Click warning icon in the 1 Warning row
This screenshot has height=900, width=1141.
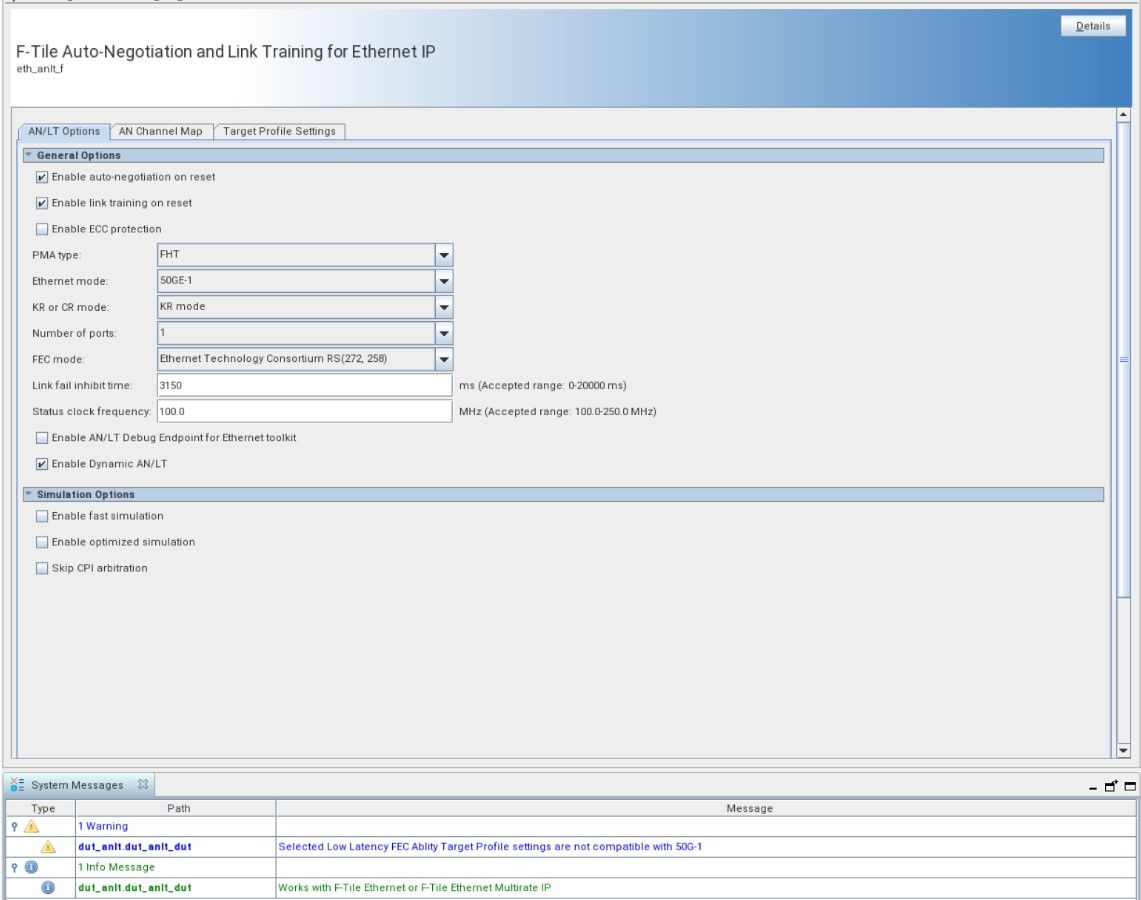[x=31, y=826]
